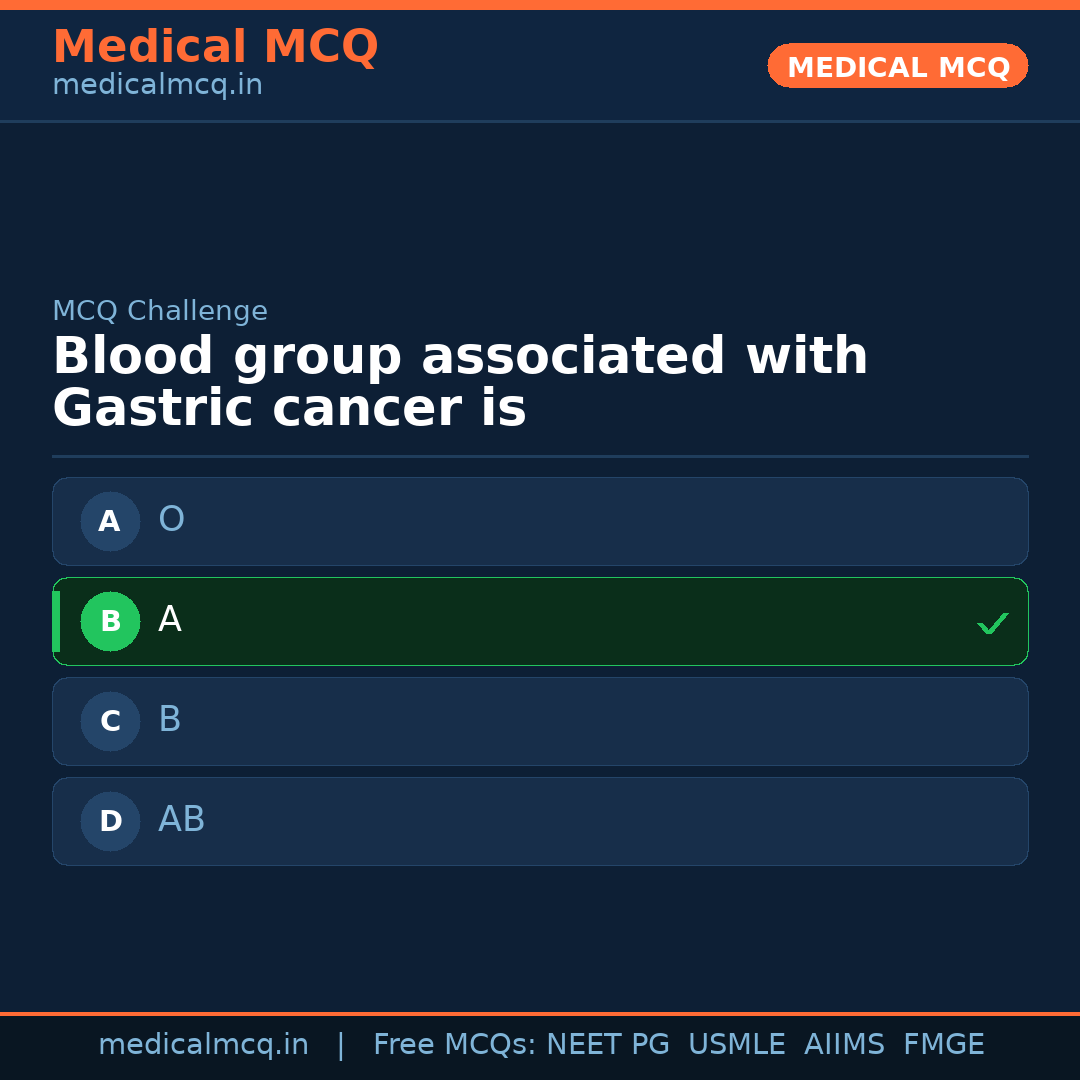Click the circular C badge icon

(110, 721)
